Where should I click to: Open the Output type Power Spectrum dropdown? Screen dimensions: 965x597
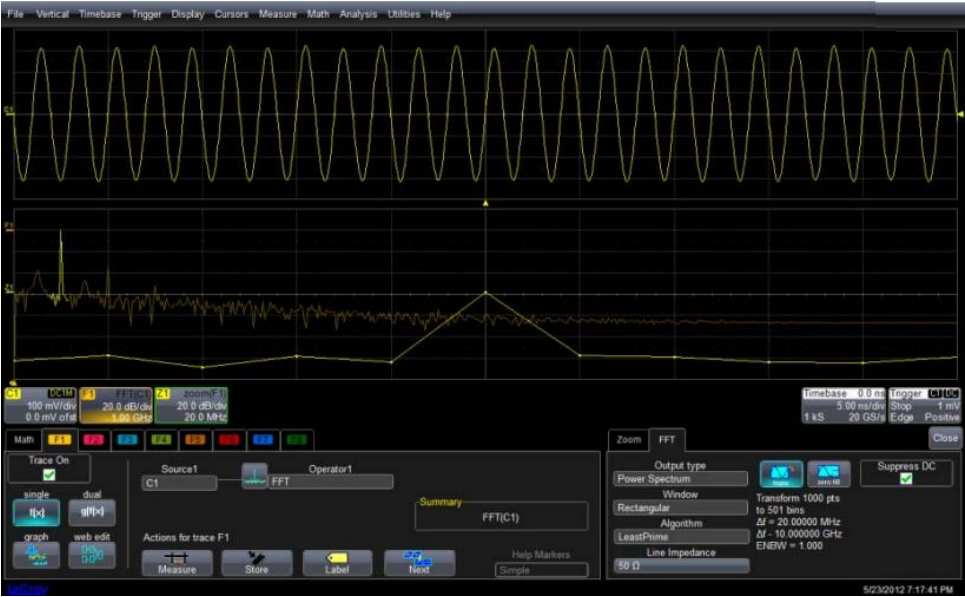(680, 479)
